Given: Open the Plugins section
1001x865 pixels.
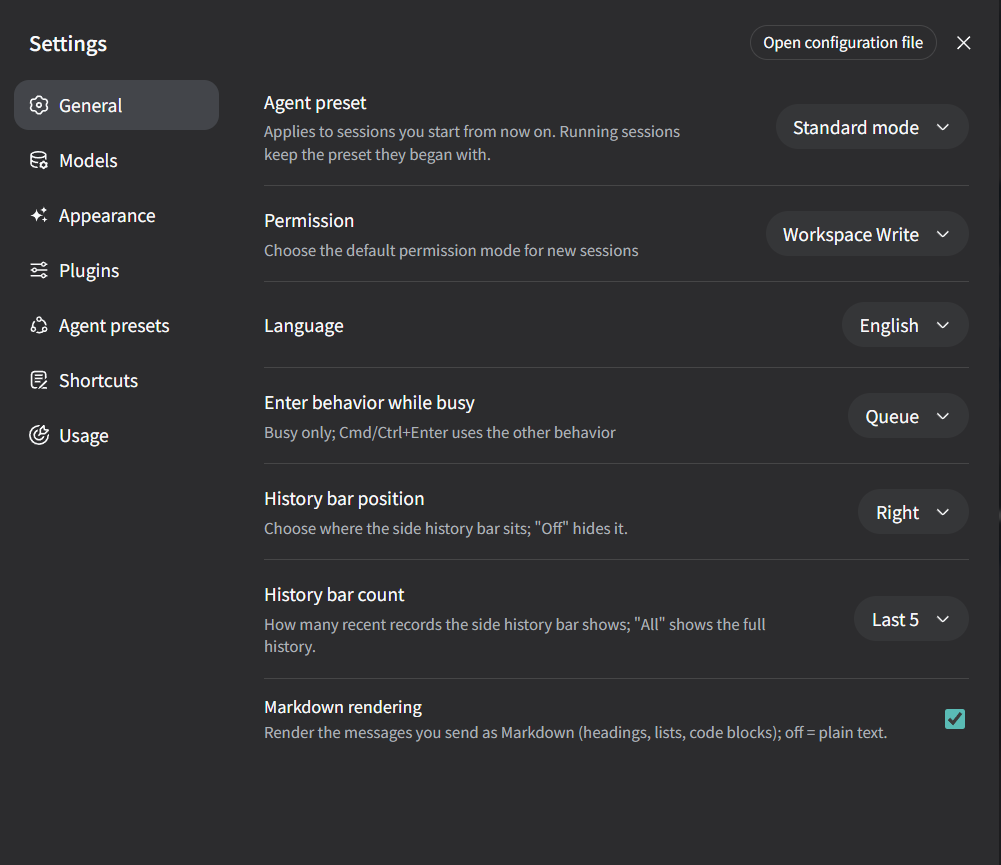Looking at the screenshot, I should (x=116, y=270).
